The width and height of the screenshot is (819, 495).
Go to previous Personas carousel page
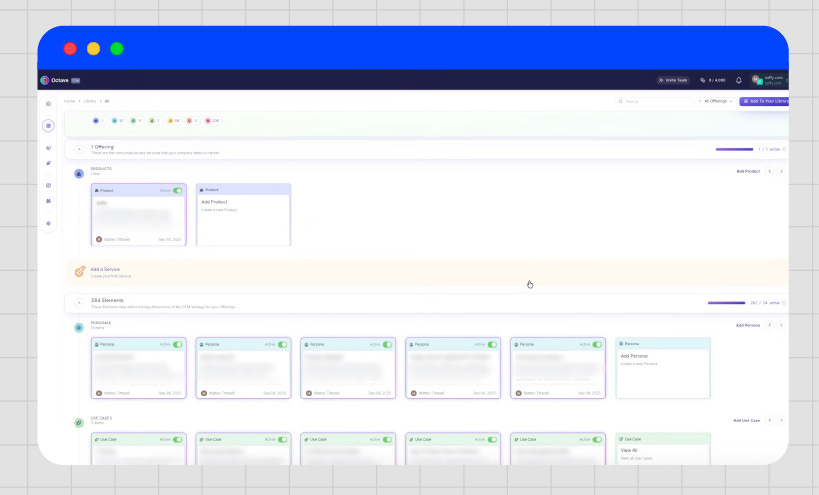[769, 325]
